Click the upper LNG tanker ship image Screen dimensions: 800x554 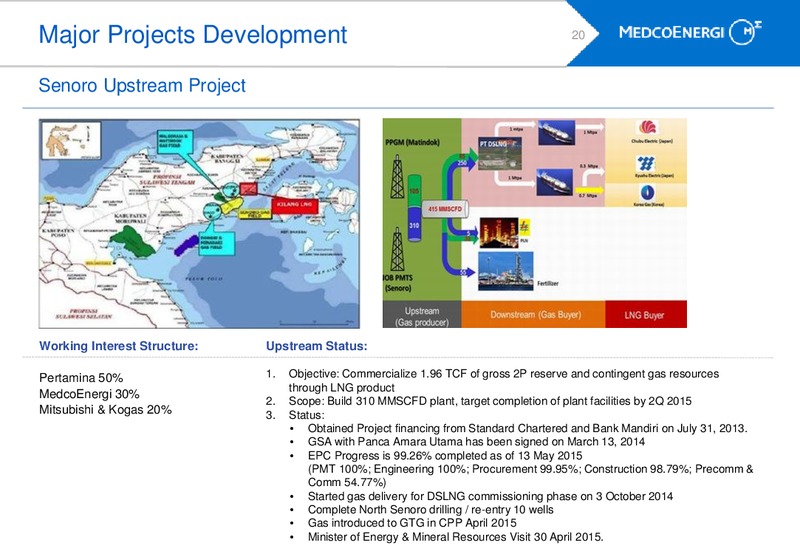pos(557,133)
